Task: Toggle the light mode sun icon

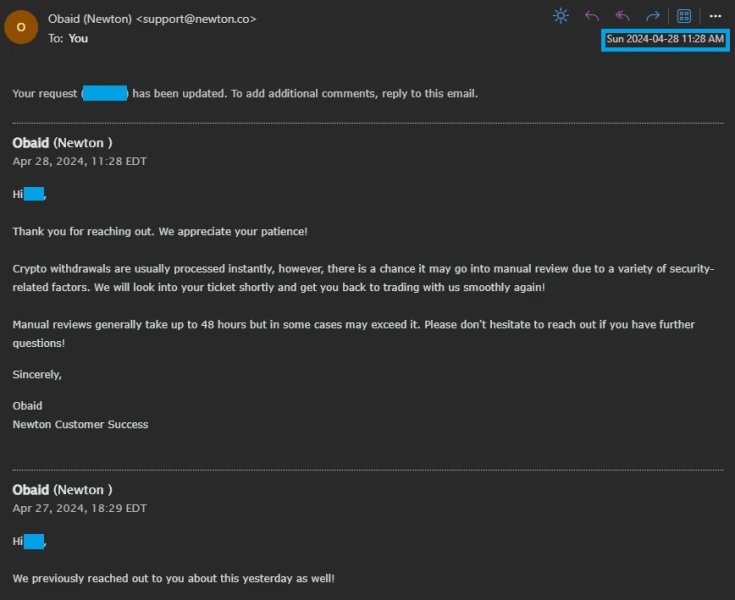Action: [x=561, y=16]
